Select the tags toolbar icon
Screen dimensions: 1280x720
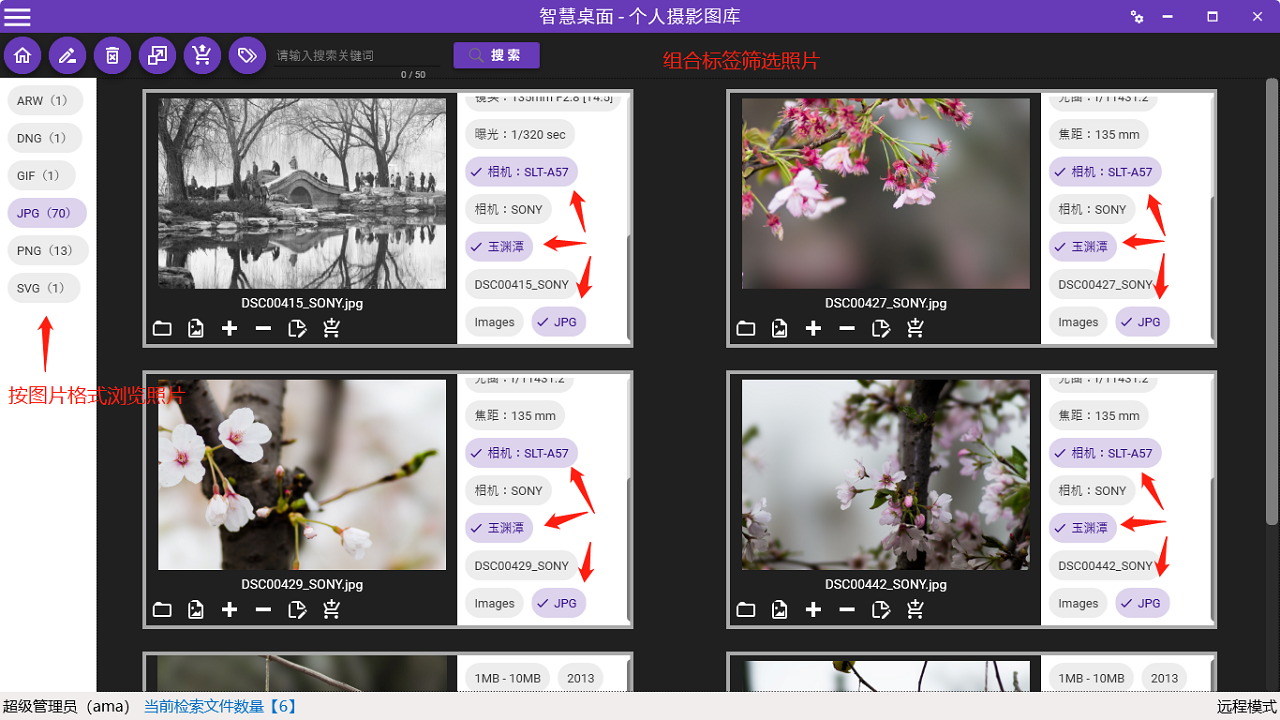[x=247, y=55]
